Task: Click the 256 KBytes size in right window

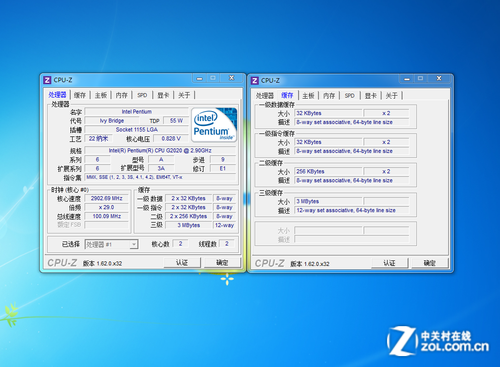Action: tap(328, 172)
